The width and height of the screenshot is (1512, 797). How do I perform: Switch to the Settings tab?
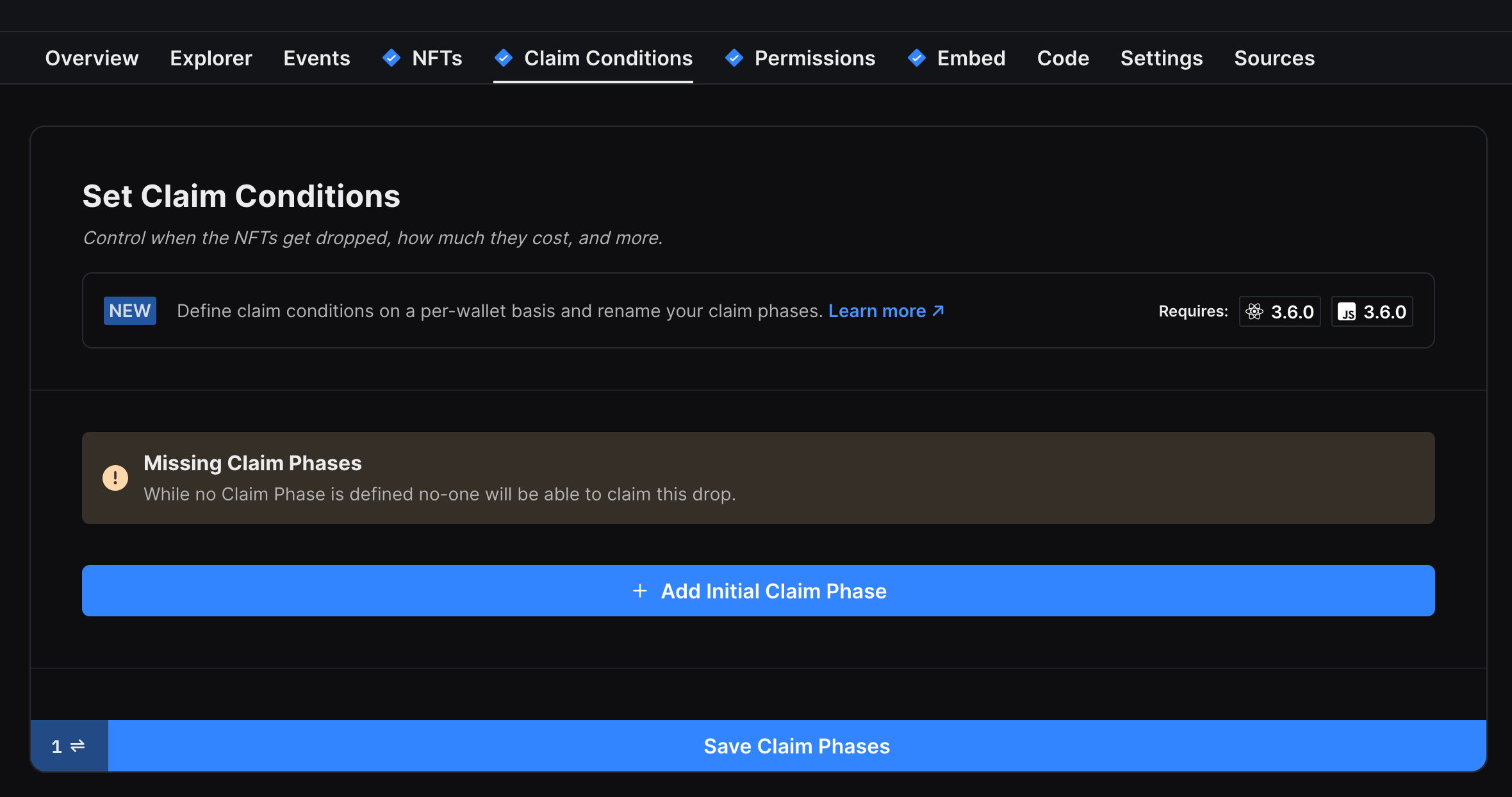click(1162, 58)
